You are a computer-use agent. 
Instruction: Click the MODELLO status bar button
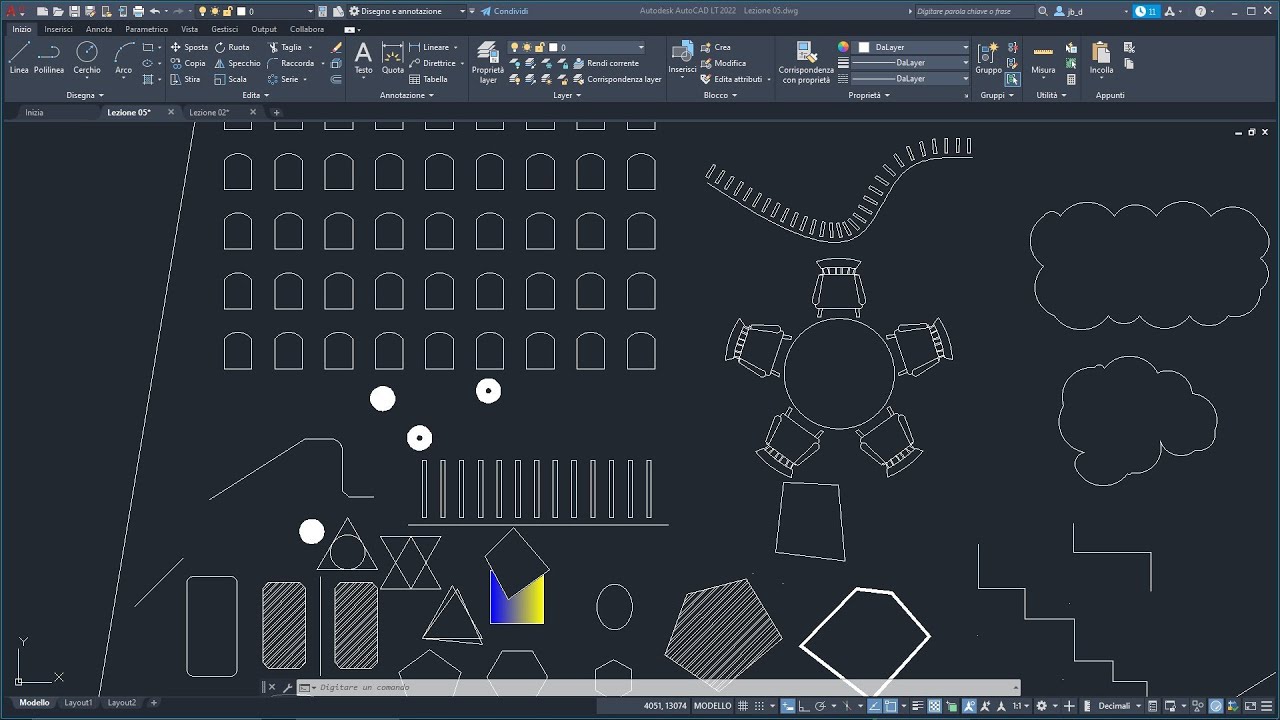pos(713,706)
